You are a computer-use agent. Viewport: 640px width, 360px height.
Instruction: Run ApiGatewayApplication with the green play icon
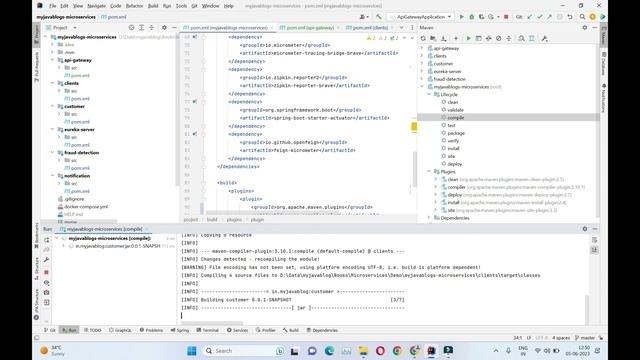462,17
